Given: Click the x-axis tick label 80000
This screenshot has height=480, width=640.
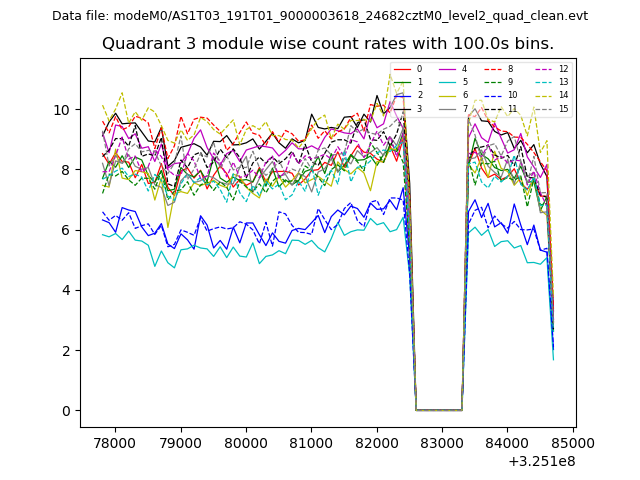Looking at the screenshot, I should 245,443.
